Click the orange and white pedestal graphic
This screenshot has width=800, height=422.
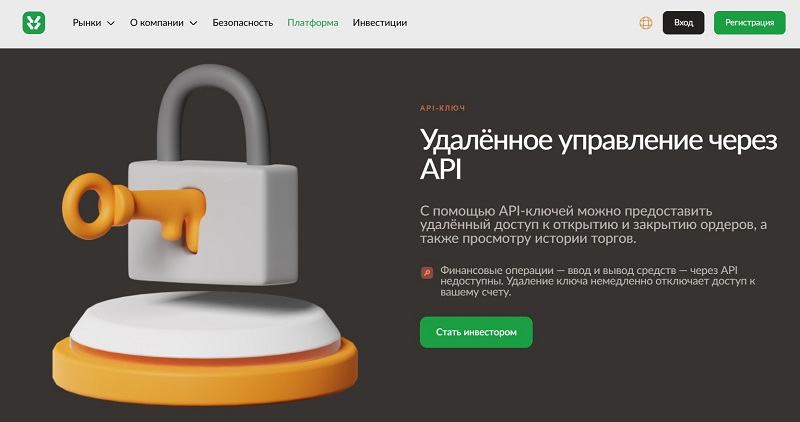205,347
